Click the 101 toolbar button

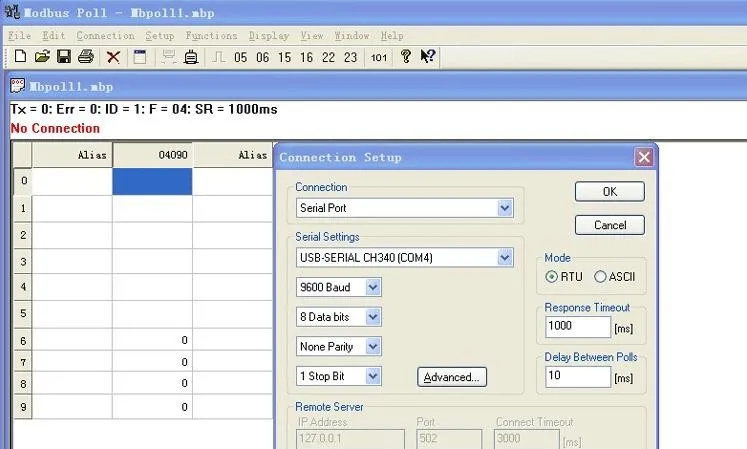(x=379, y=58)
